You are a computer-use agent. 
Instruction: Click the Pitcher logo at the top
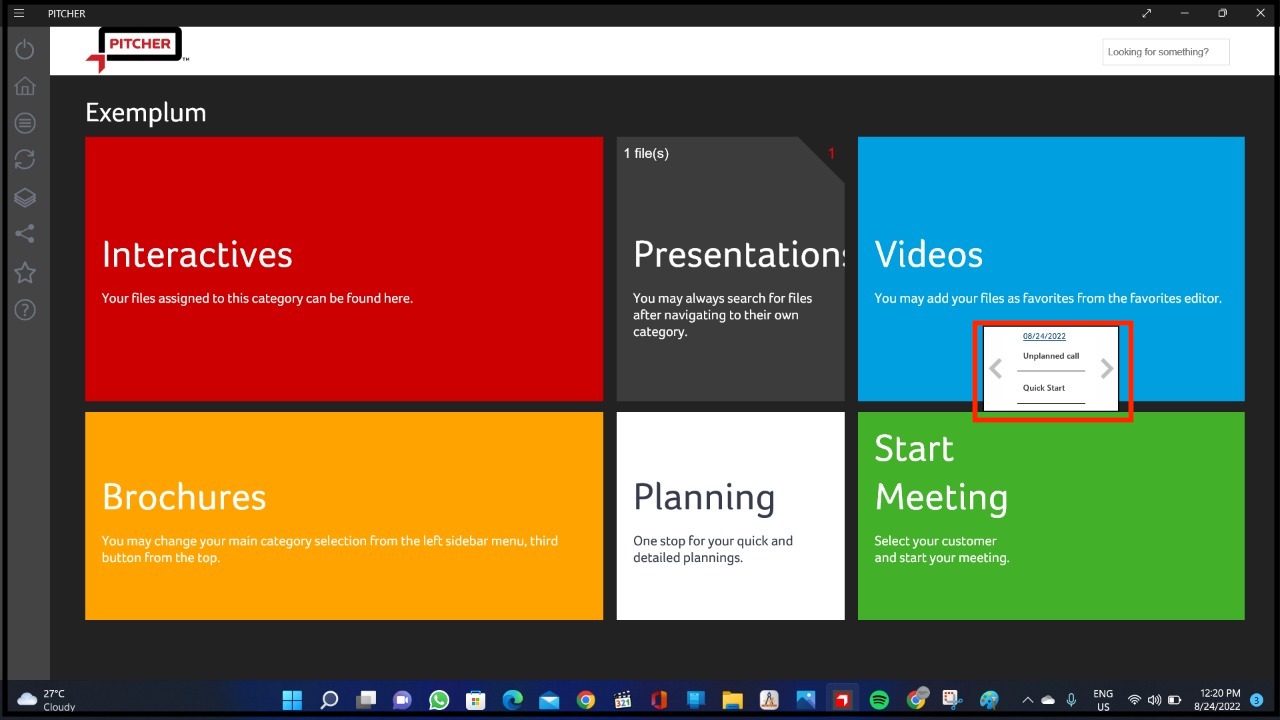136,49
